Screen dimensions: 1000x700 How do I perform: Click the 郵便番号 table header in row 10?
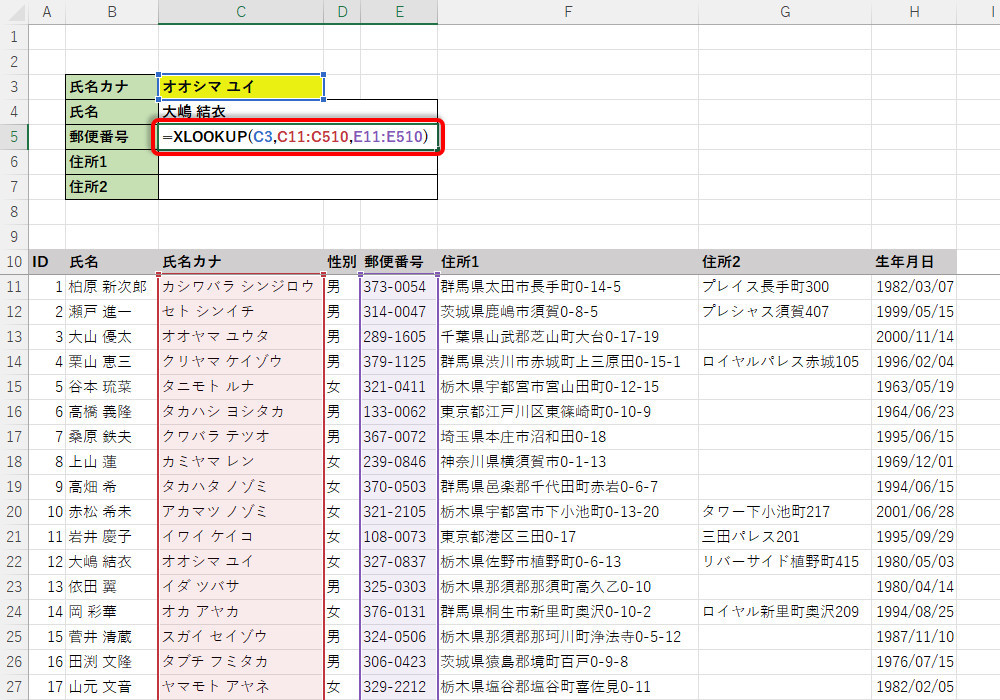click(399, 262)
